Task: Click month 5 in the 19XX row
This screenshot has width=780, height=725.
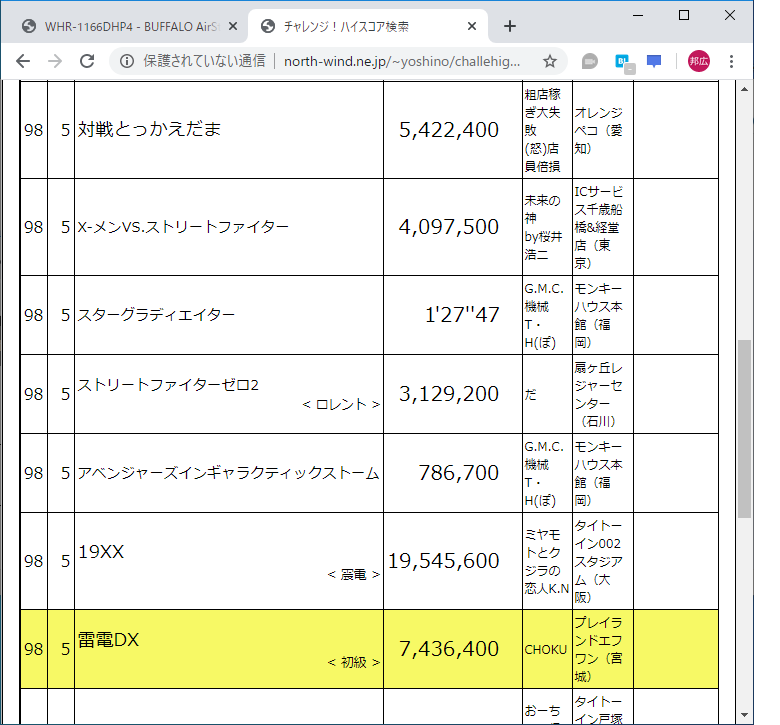Action: pyautogui.click(x=65, y=561)
